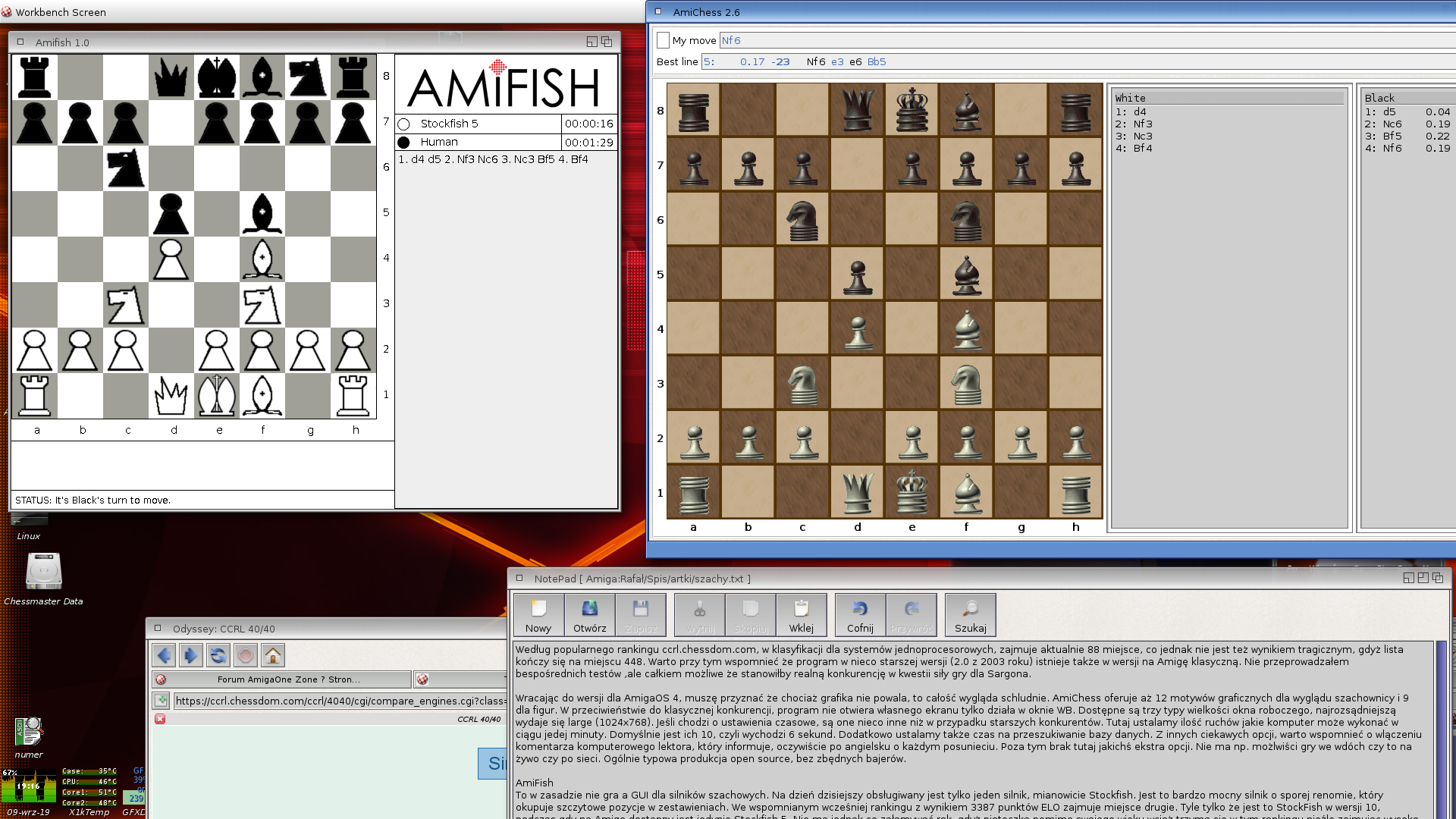Select move '1: d4' in White list

point(1130,111)
